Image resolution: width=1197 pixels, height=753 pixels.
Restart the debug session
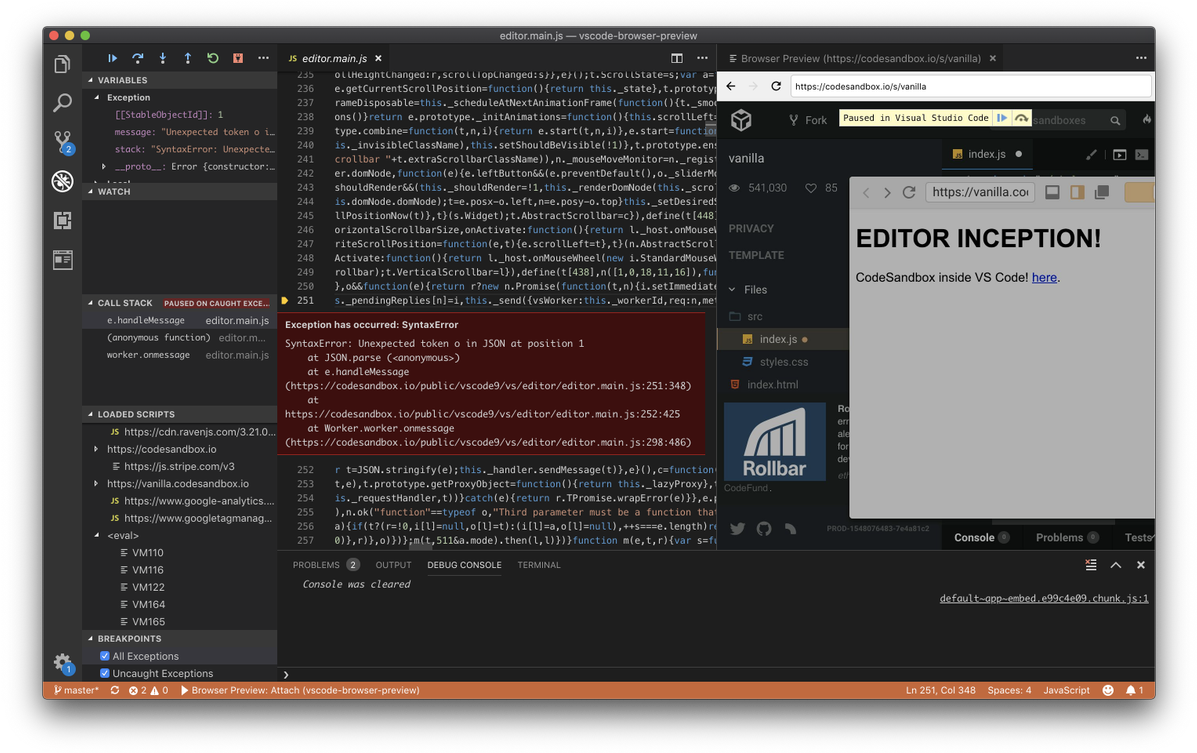[x=213, y=58]
